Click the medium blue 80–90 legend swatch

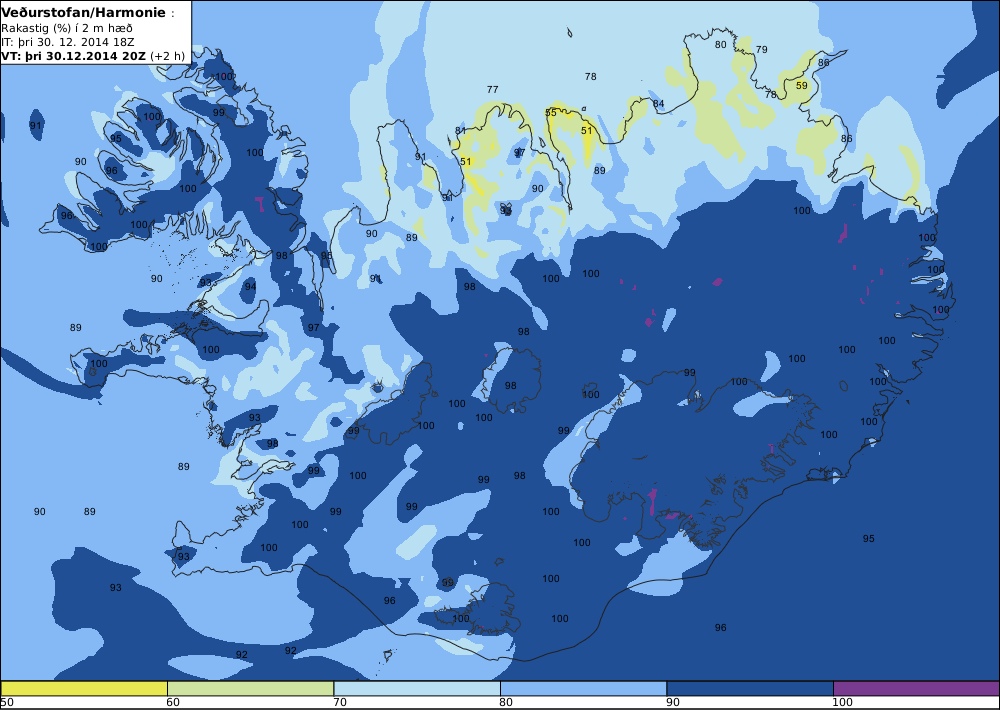tap(584, 688)
